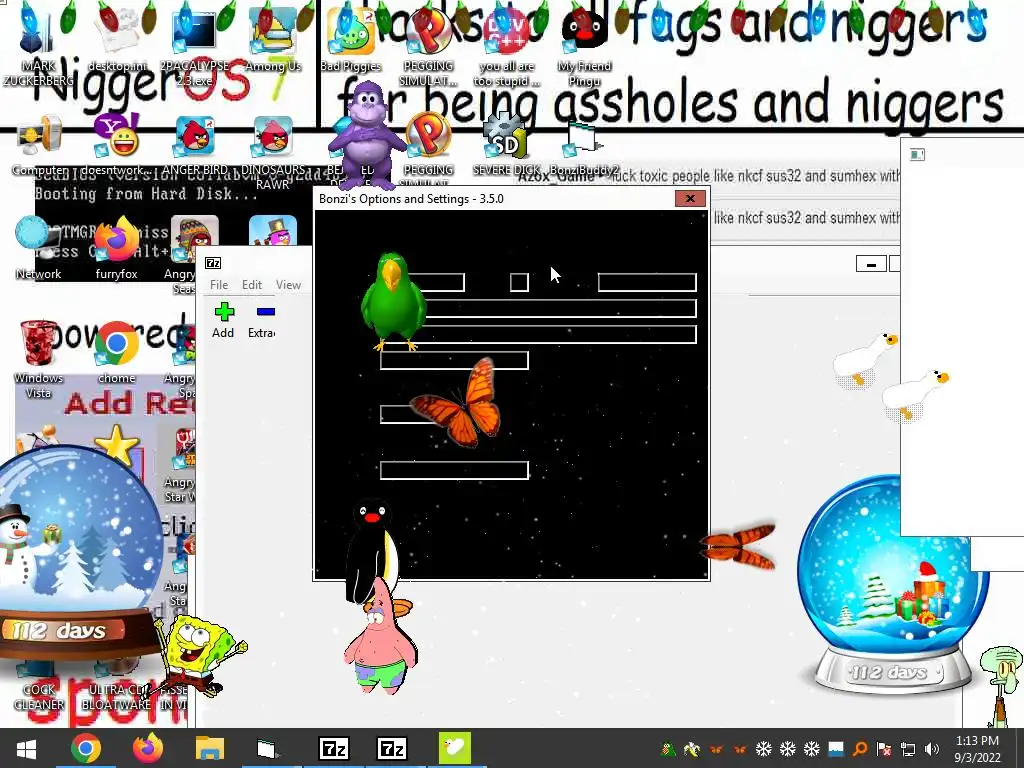This screenshot has width=1024, height=768.
Task: Open the Computer desktop icon
Action: click(39, 145)
